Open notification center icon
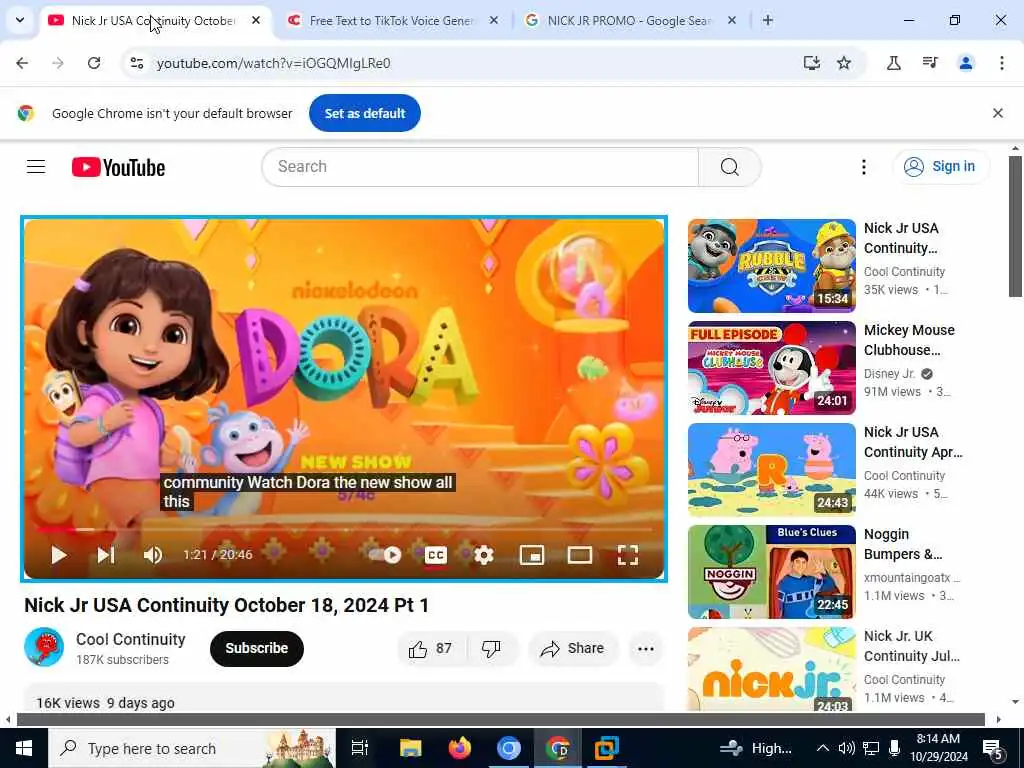The height and width of the screenshot is (768, 1024). click(992, 748)
